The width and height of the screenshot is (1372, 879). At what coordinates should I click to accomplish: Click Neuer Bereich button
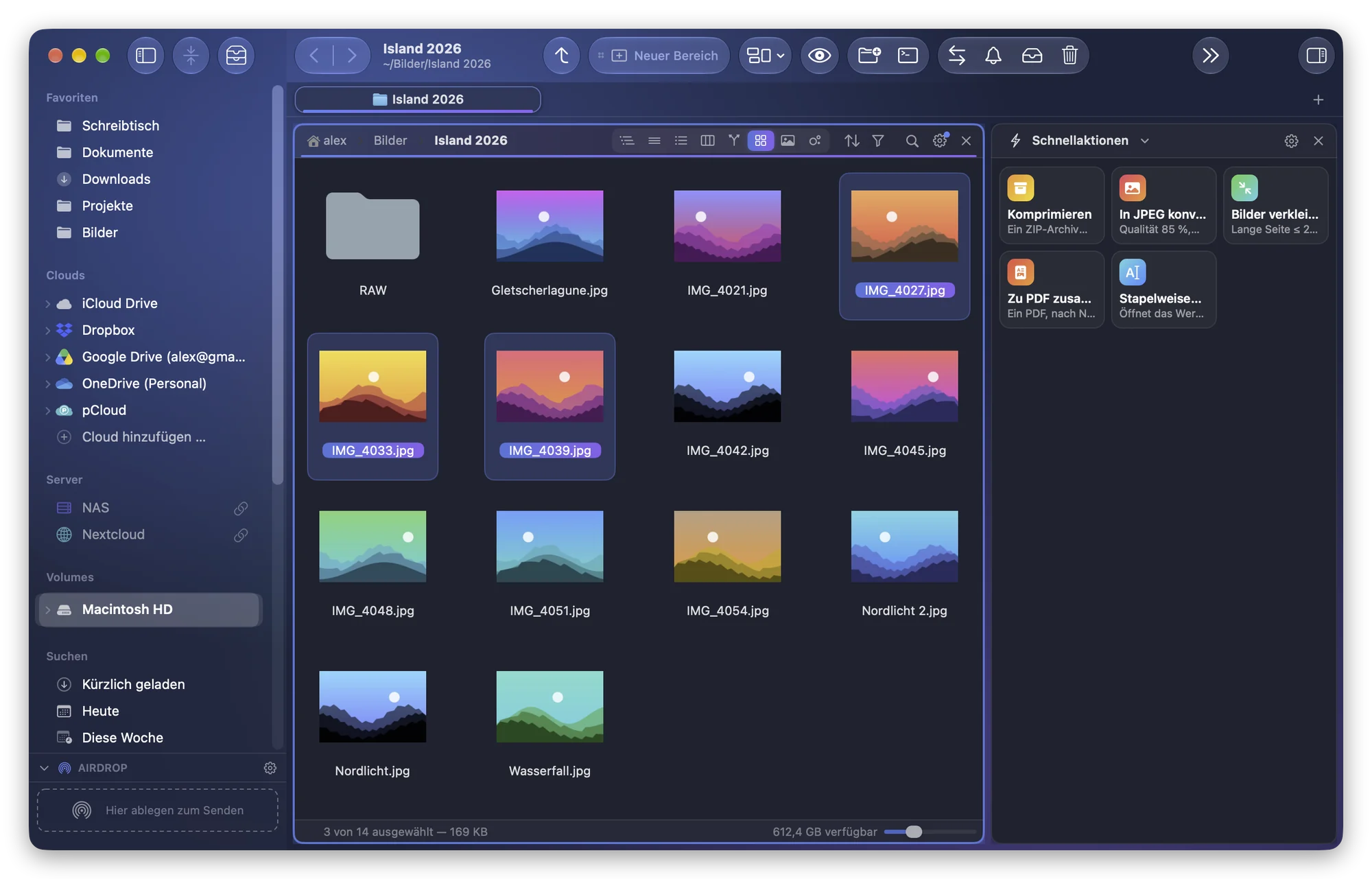click(x=659, y=56)
